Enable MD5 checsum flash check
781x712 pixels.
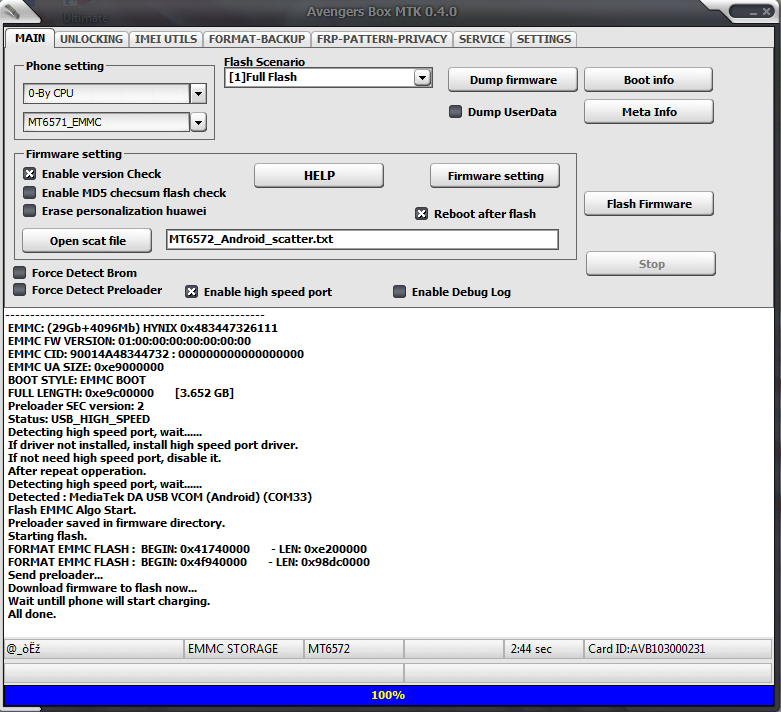coord(30,192)
